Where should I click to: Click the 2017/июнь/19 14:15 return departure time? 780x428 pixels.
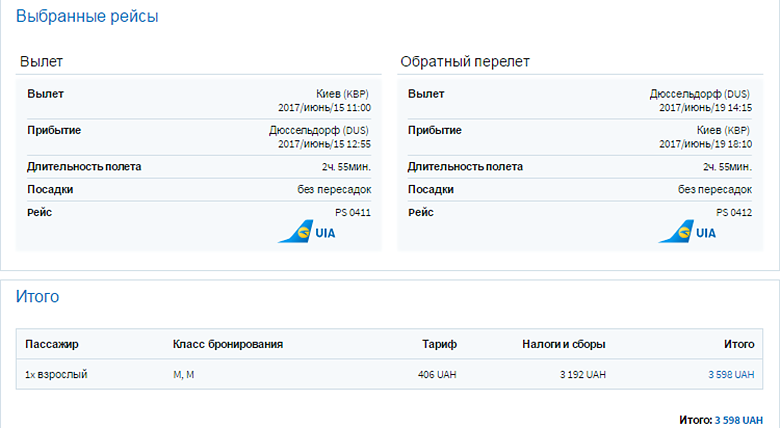(x=705, y=107)
